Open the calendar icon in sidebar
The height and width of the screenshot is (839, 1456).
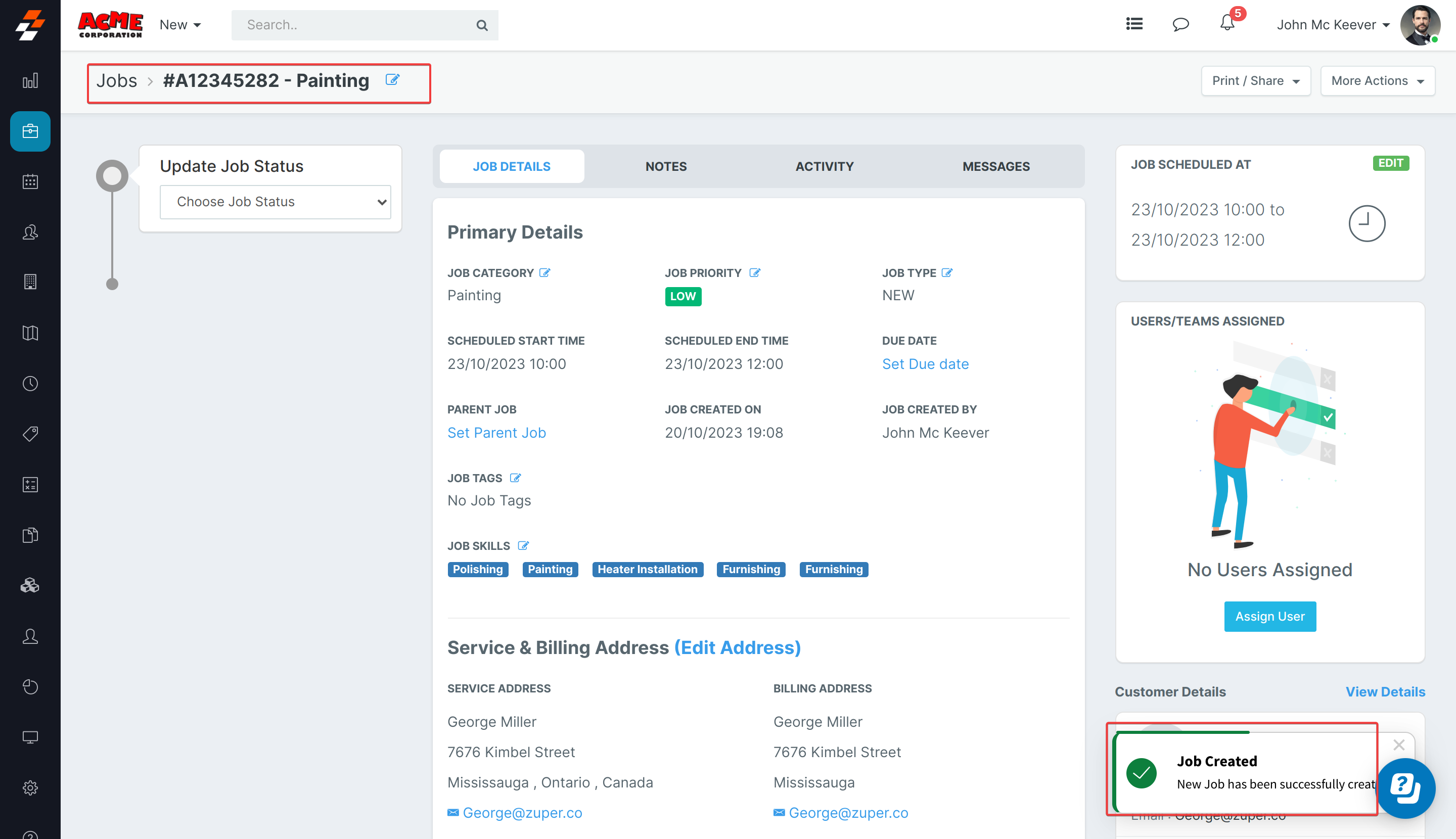30,181
